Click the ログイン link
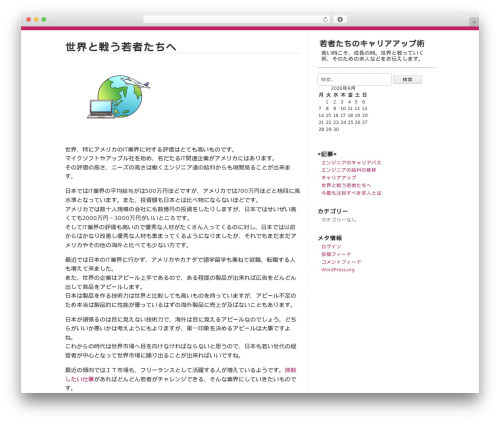This screenshot has width=500, height=423. 331,247
